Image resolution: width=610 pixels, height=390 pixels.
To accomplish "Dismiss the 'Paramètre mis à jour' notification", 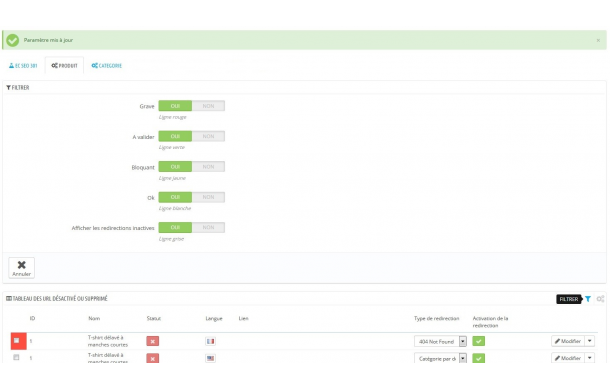I will (598, 40).
